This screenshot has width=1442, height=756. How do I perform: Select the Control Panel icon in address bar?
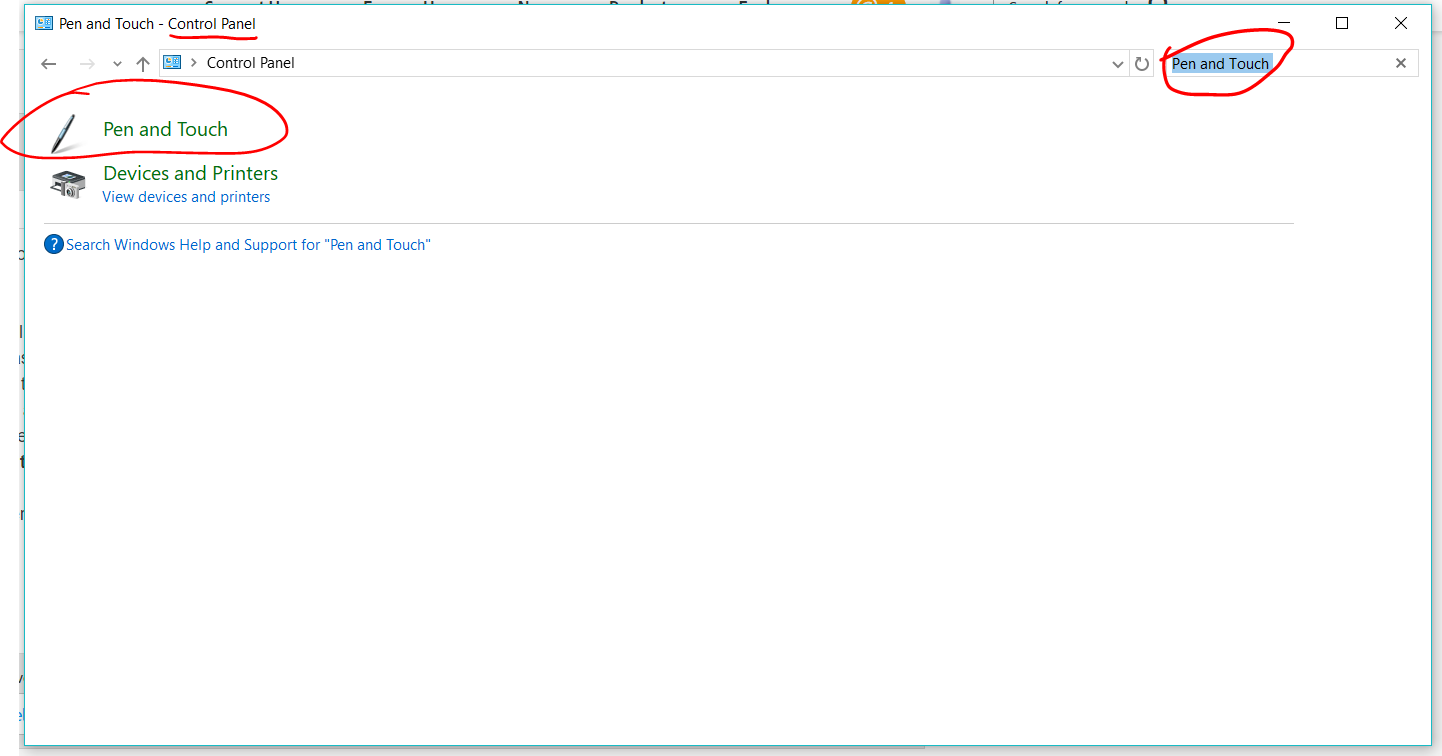point(172,62)
